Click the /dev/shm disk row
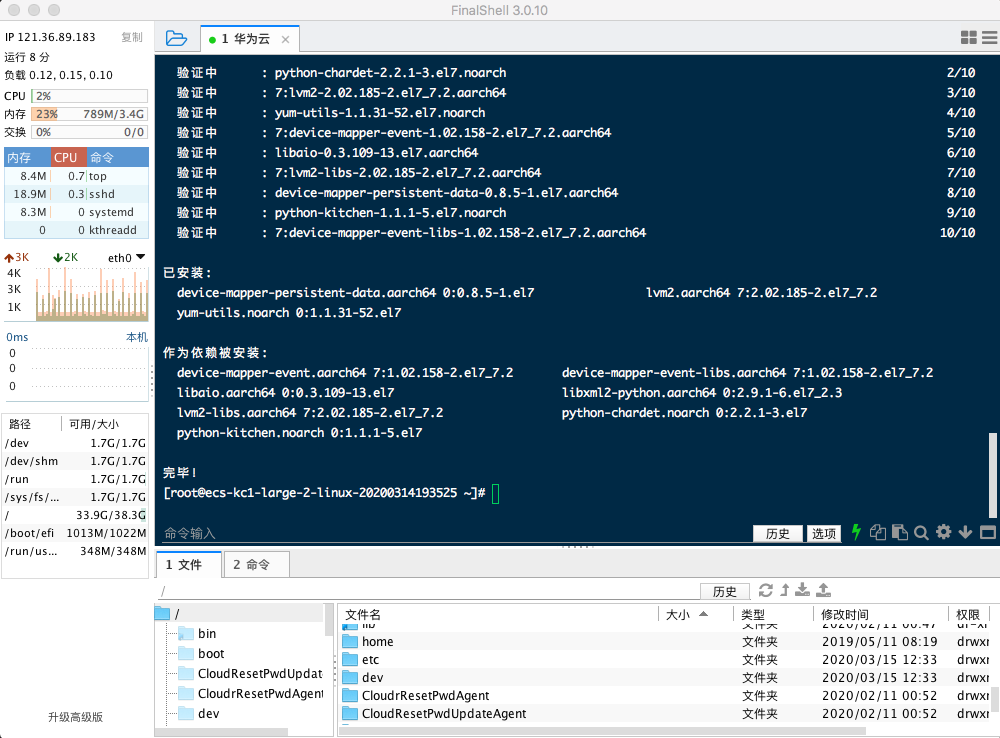1000x738 pixels. 75,461
